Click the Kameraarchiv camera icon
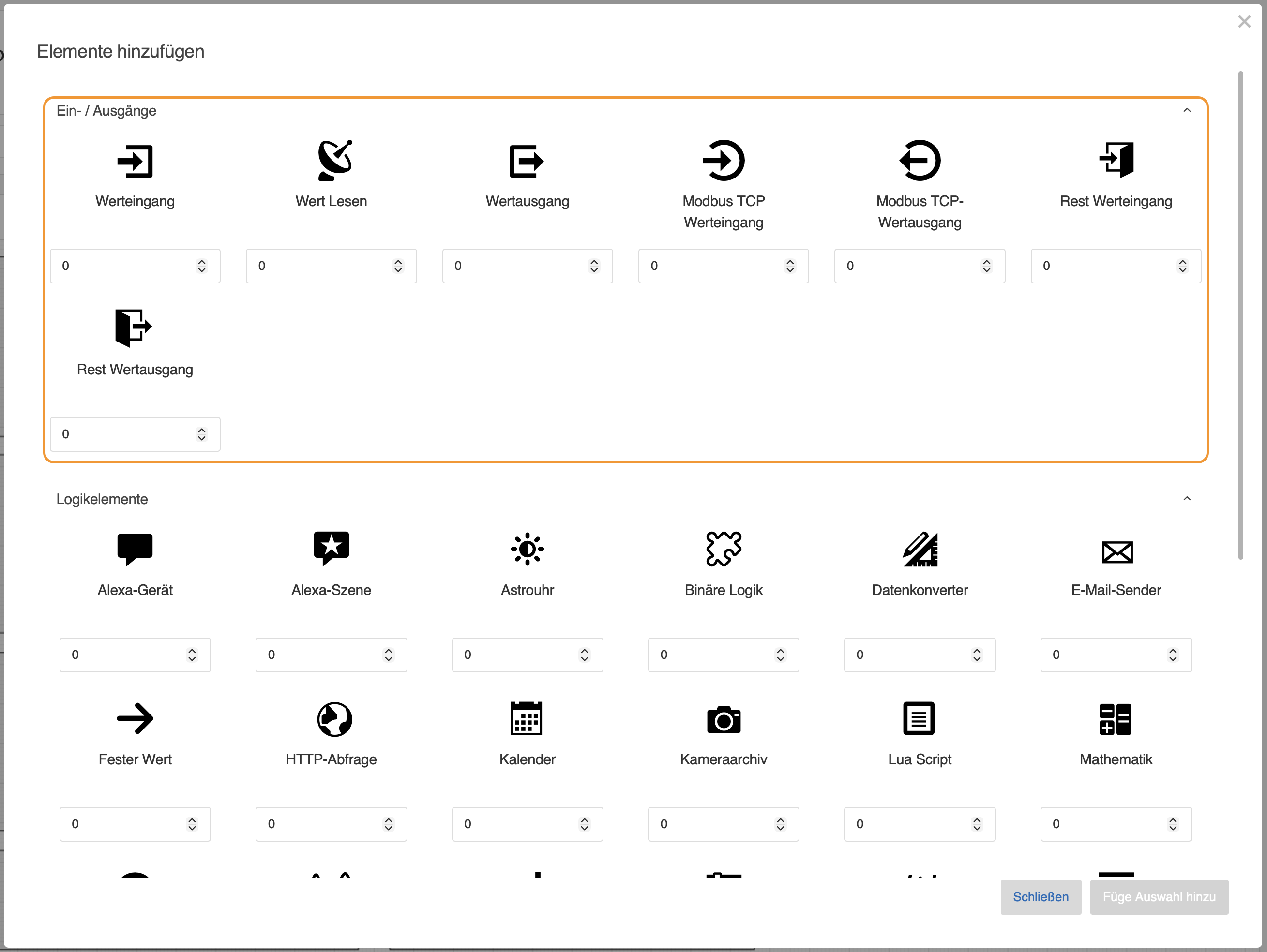1267x952 pixels. 724,720
